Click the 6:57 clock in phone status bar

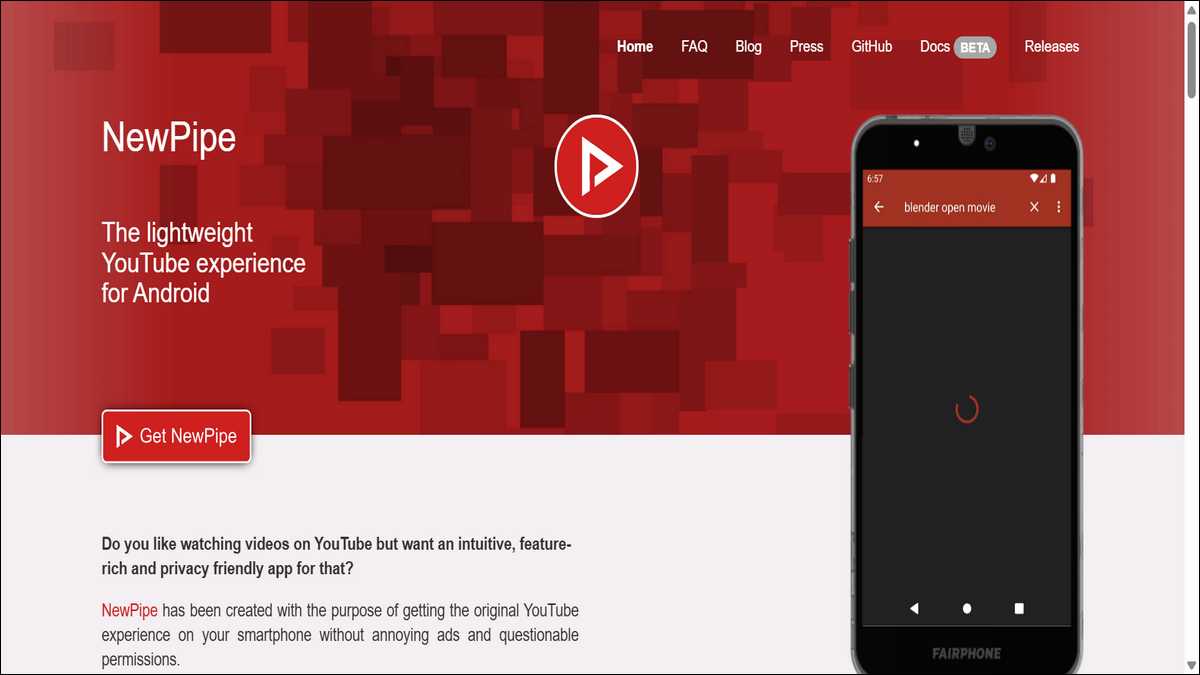[875, 178]
